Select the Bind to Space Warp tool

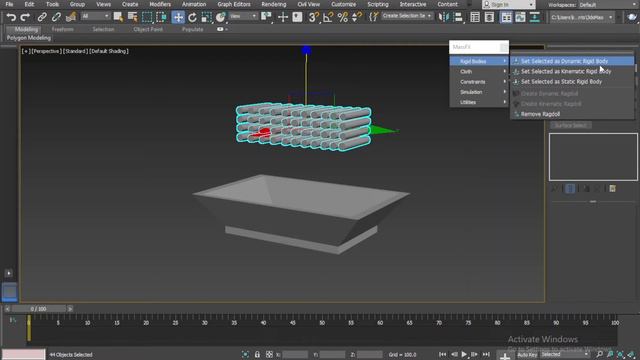click(x=71, y=17)
